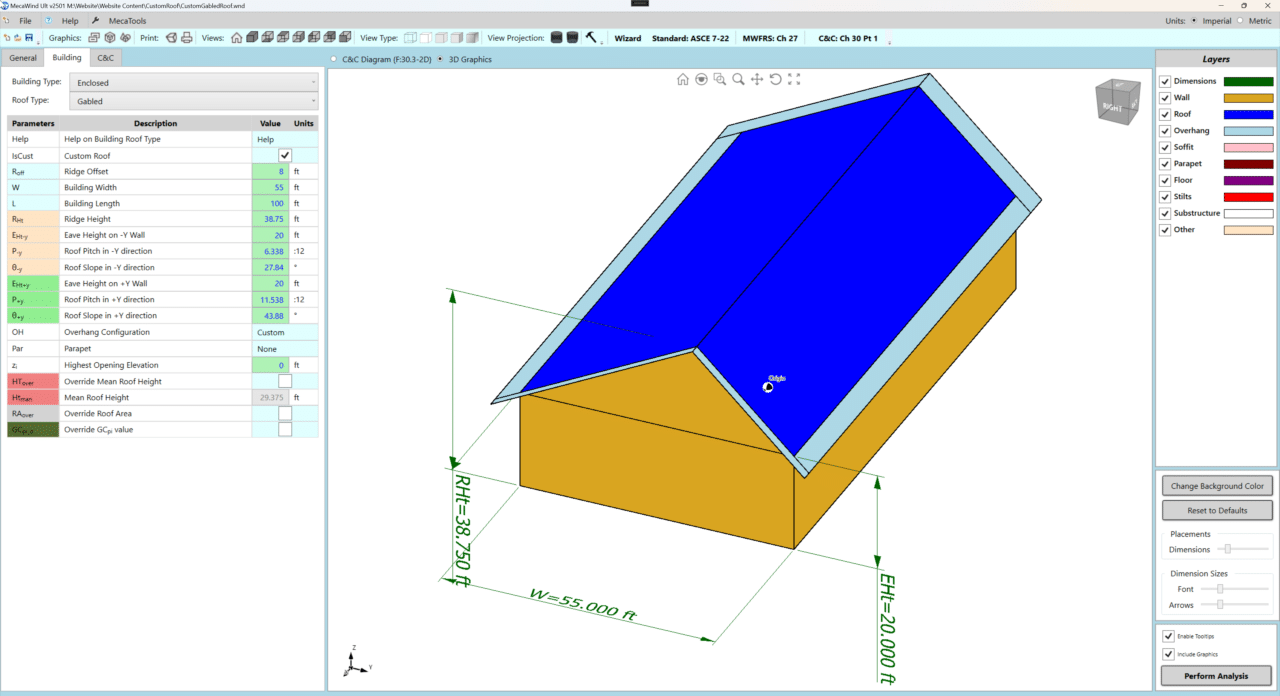Click the fullscreen expand icon above the model
The height and width of the screenshot is (696, 1280).
[794, 79]
